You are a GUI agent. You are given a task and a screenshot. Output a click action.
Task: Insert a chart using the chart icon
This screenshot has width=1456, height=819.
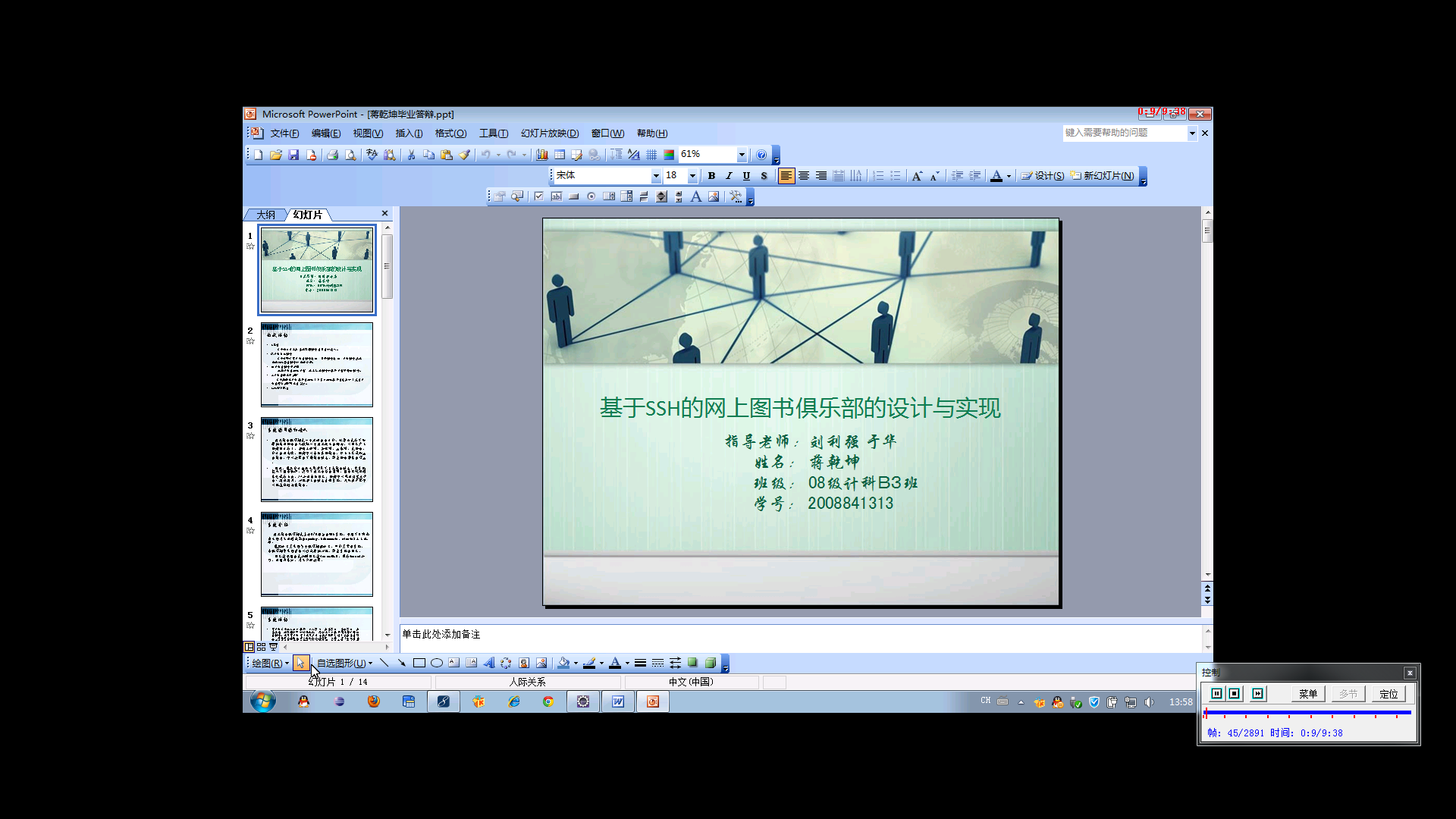tap(542, 155)
